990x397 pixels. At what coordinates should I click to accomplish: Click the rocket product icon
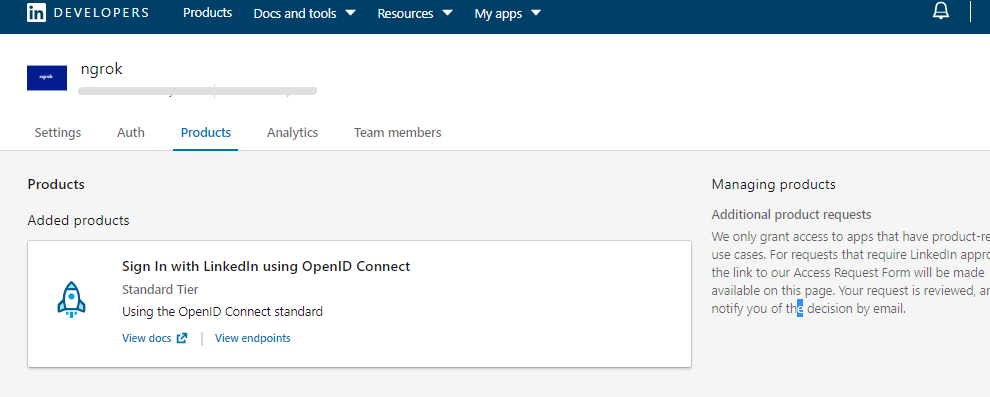click(71, 299)
